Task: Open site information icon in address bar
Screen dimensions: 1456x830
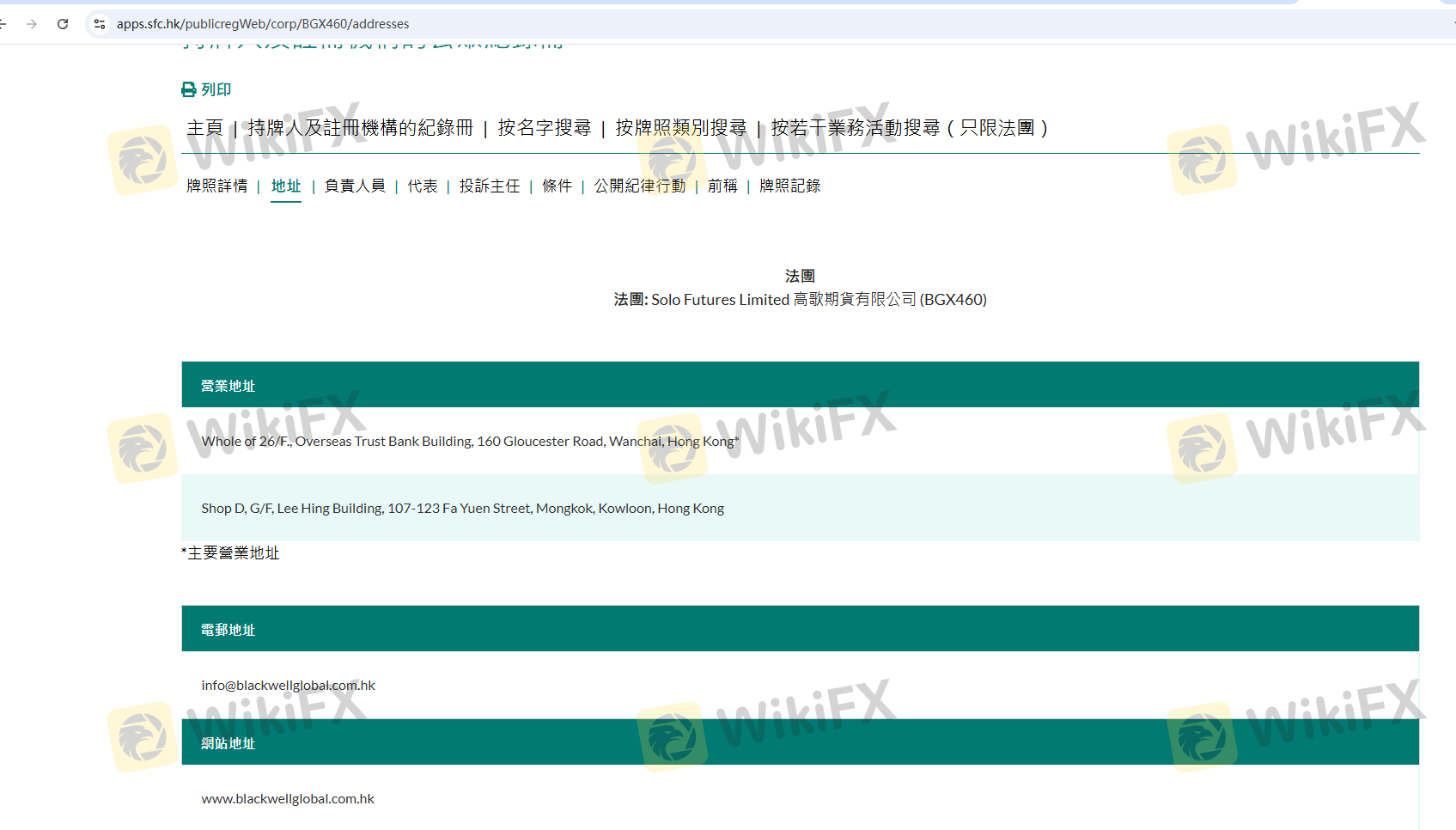Action: (x=100, y=24)
